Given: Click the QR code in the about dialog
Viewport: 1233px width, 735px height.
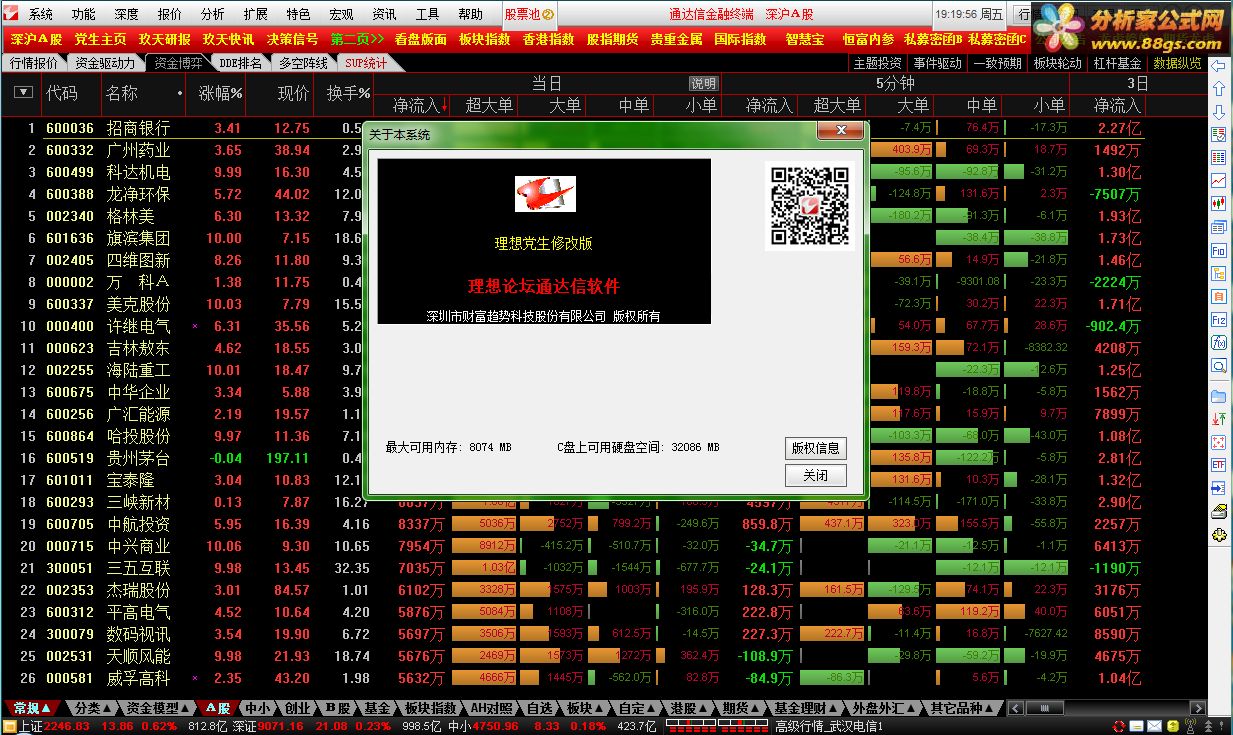Looking at the screenshot, I should (x=809, y=205).
